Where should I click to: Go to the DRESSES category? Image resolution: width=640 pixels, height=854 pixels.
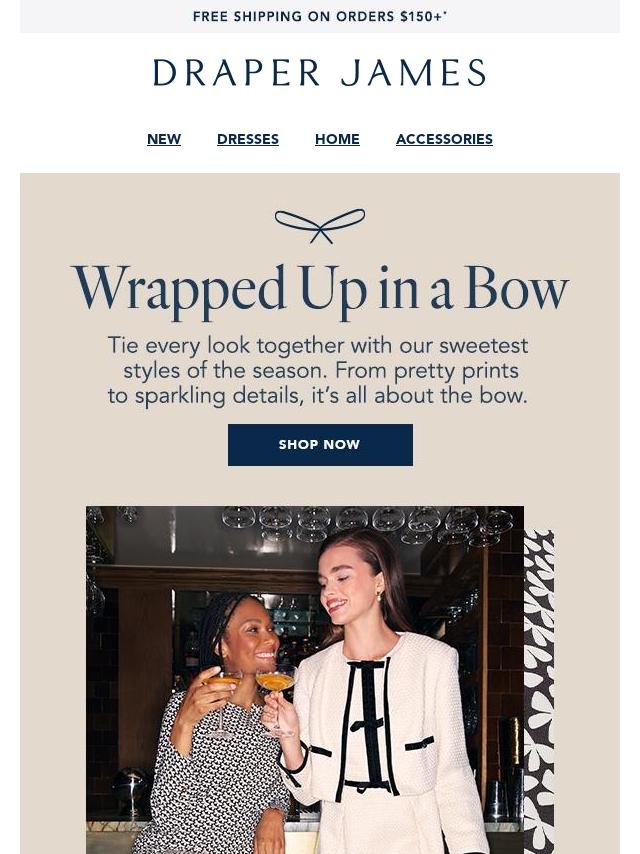248,139
